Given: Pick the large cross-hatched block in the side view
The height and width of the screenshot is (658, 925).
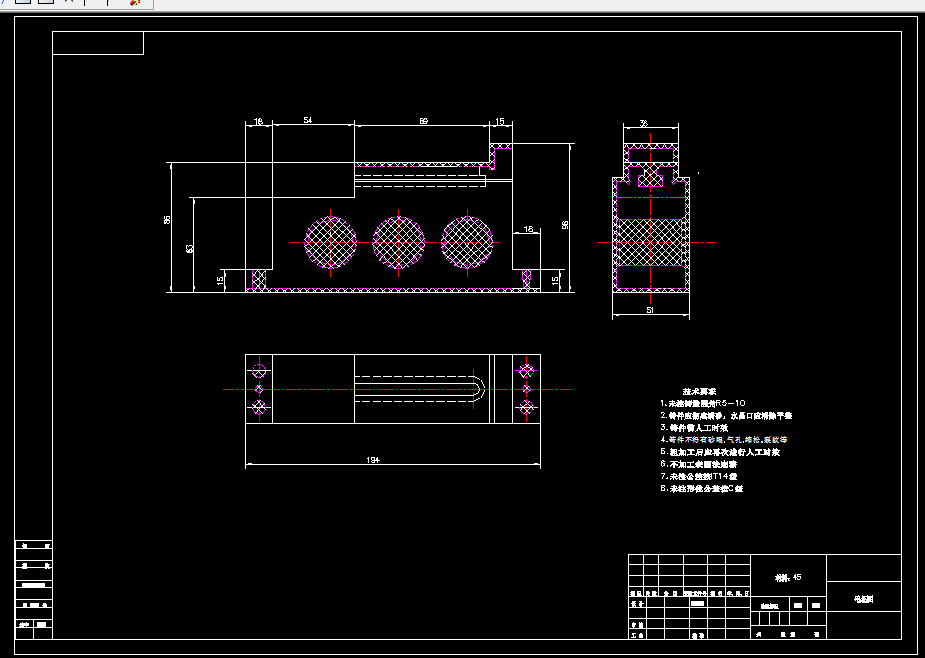Looking at the screenshot, I should click(651, 243).
